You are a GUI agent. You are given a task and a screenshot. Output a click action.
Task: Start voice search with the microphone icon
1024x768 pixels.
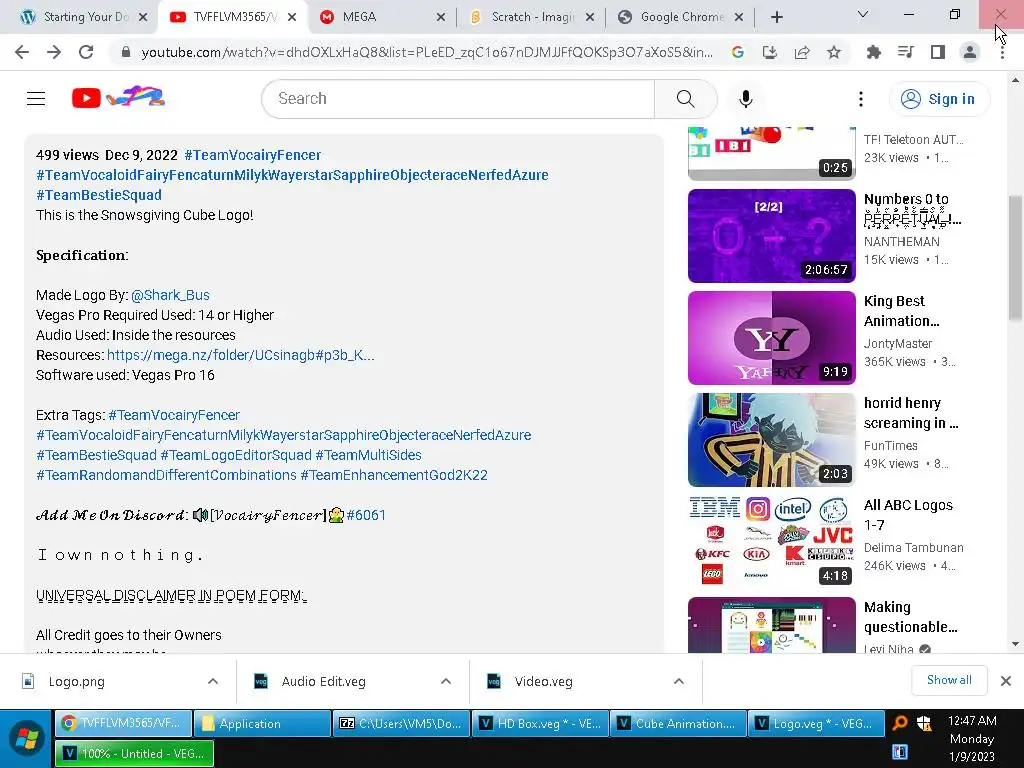pyautogui.click(x=745, y=99)
